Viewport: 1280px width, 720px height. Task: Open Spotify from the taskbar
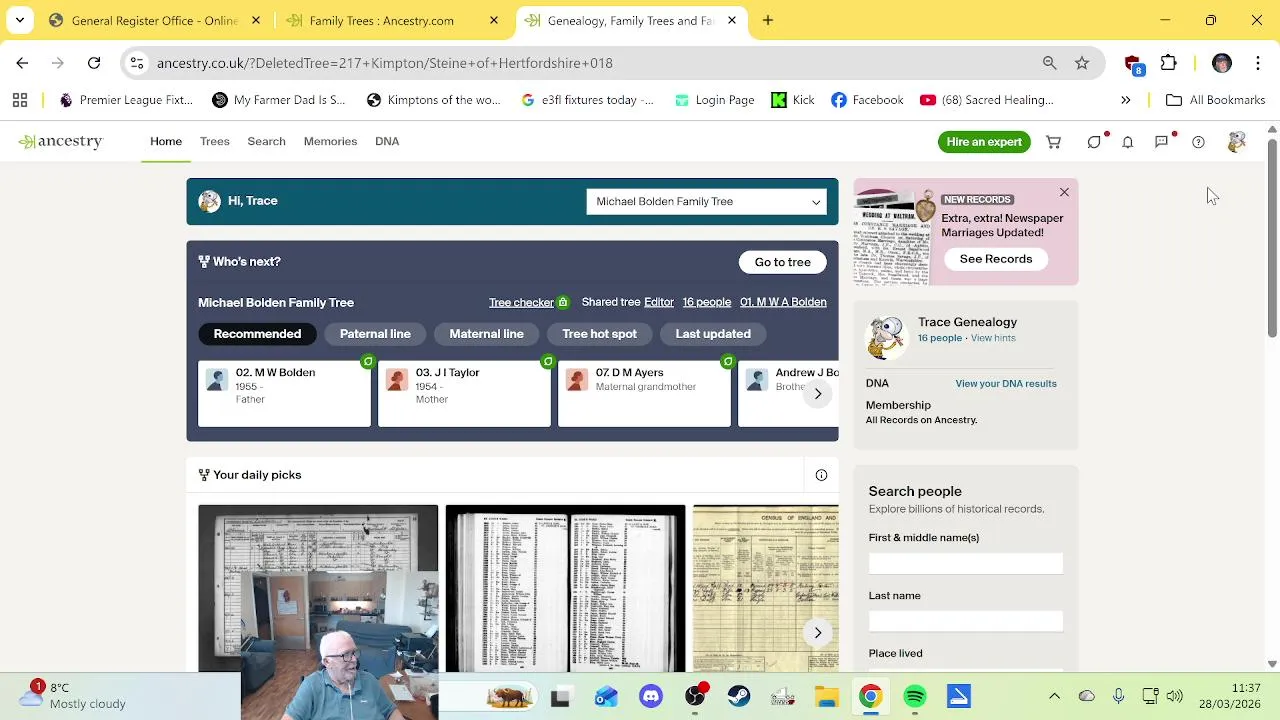(x=915, y=696)
